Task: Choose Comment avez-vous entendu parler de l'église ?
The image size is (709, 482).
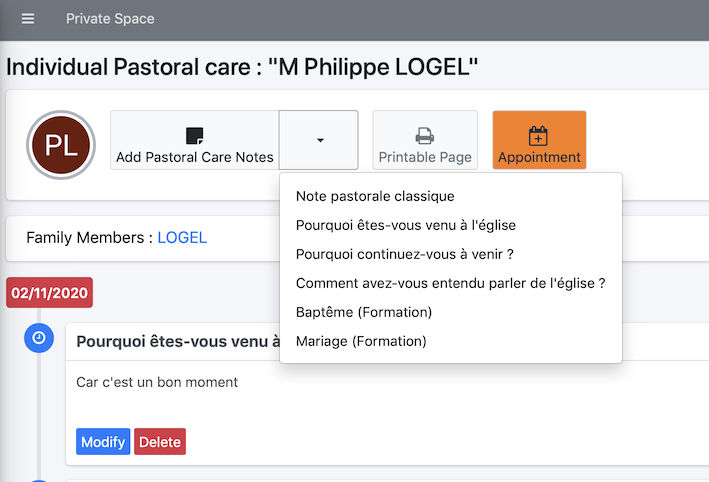Action: point(450,283)
